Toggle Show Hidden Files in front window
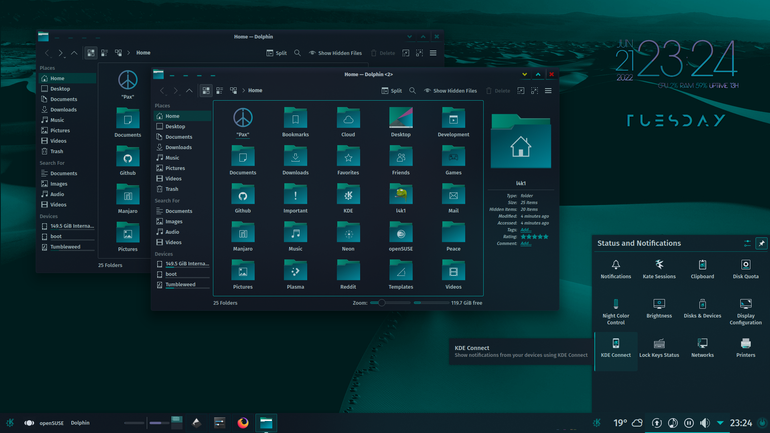The width and height of the screenshot is (770, 433). tap(450, 91)
